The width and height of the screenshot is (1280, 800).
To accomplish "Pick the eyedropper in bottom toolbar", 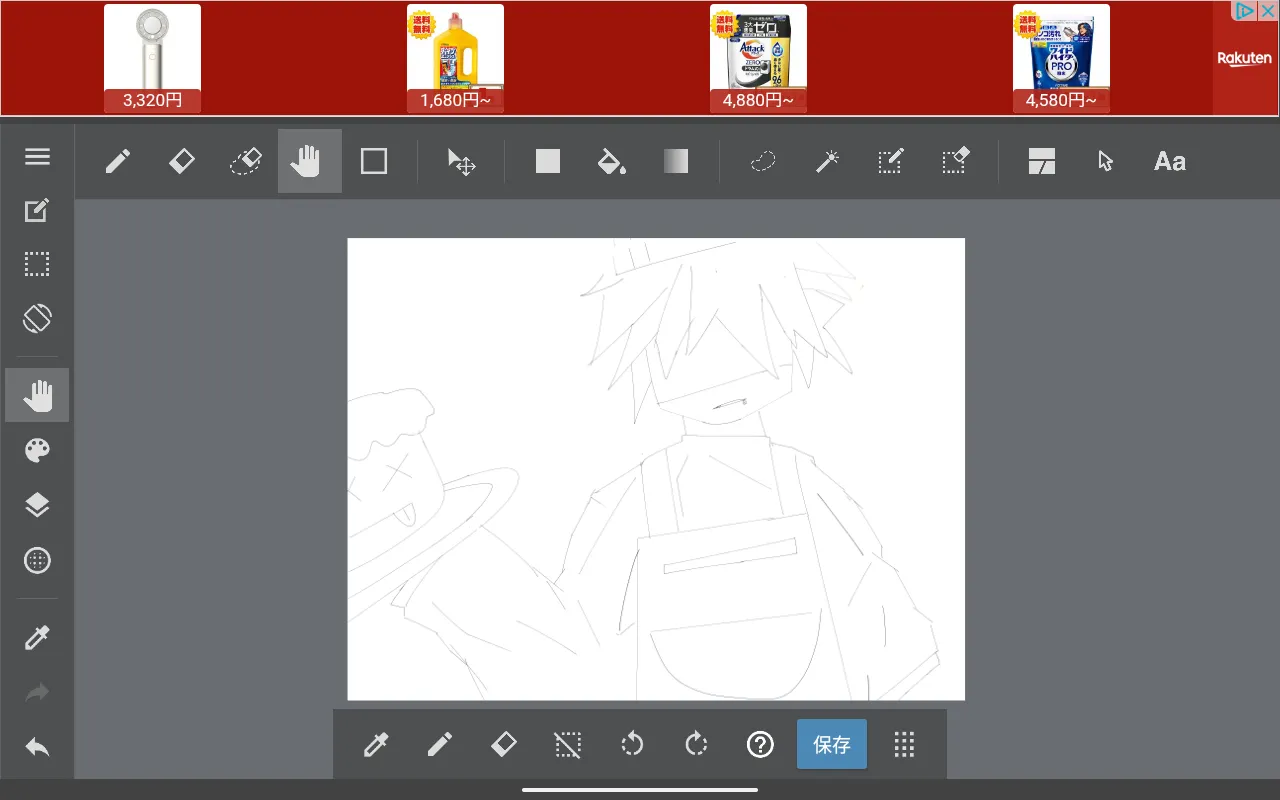I will (x=376, y=744).
